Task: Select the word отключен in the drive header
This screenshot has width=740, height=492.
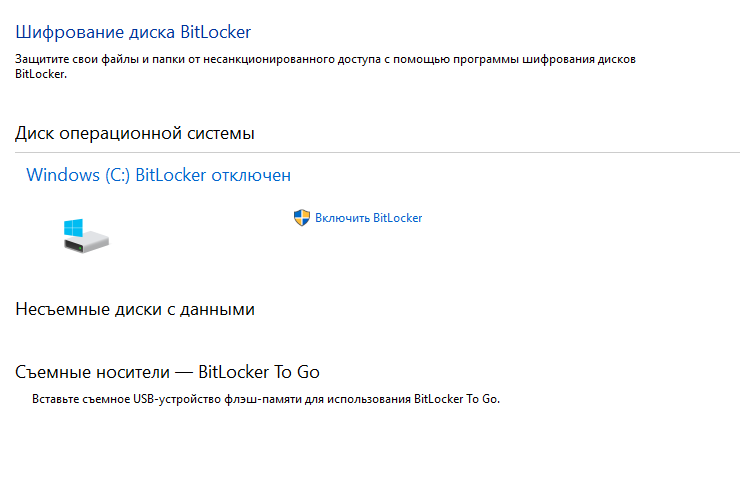Action: click(x=251, y=175)
